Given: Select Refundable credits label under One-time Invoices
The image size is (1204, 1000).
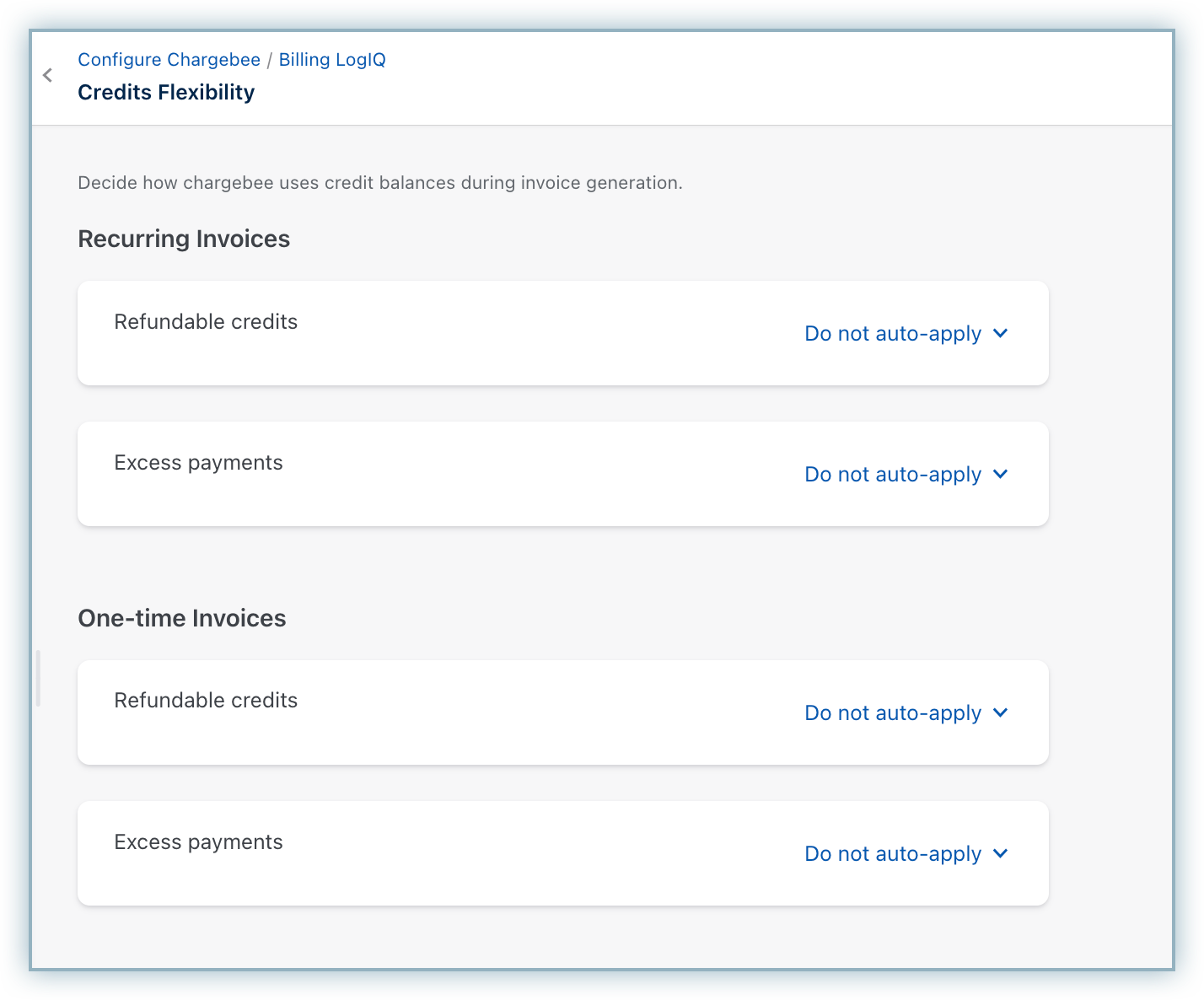Looking at the screenshot, I should click(x=206, y=701).
